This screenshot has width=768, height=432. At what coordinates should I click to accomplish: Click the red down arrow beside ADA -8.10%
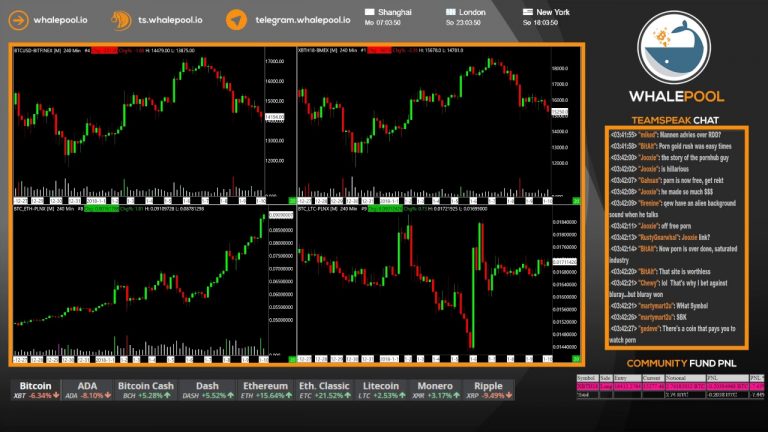[108, 395]
